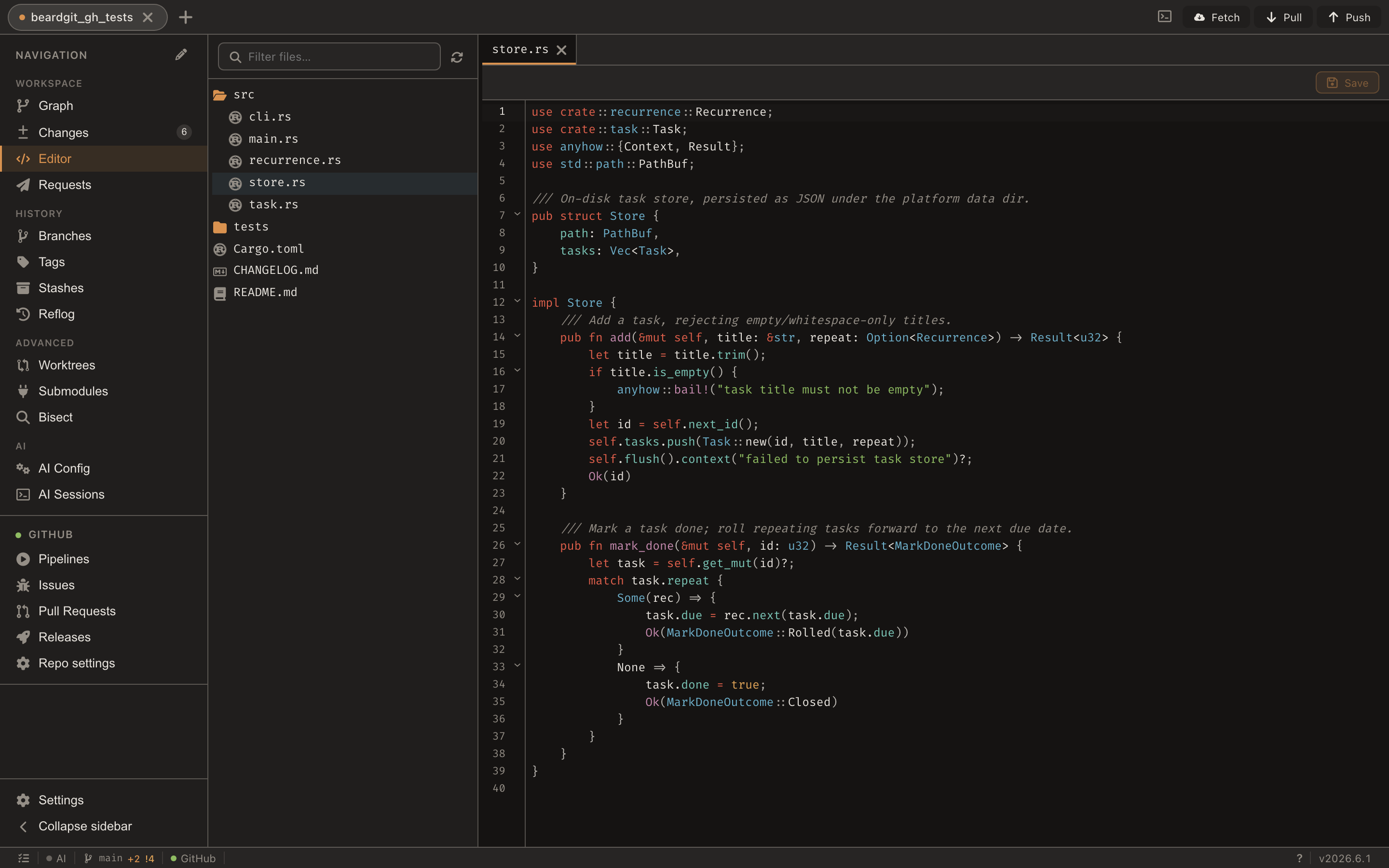Click the Submodules plug icon
The height and width of the screenshot is (868, 1389).
pos(23,391)
